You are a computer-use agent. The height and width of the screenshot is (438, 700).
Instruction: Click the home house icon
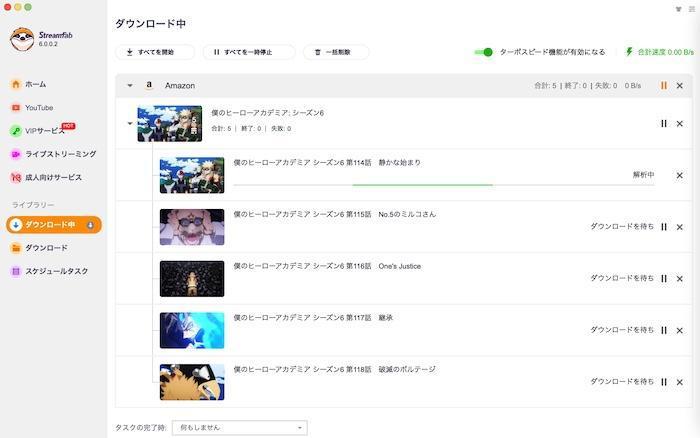(16, 84)
